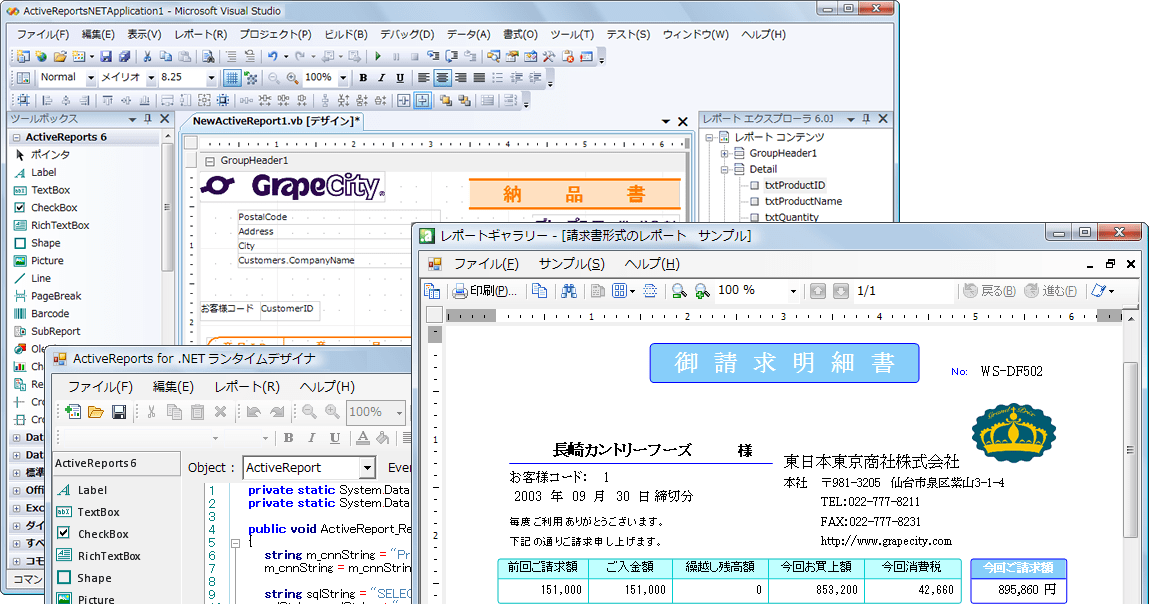Viewport: 1150px width, 604px height.
Task: Click the 戻る(B) back button
Action: click(989, 291)
